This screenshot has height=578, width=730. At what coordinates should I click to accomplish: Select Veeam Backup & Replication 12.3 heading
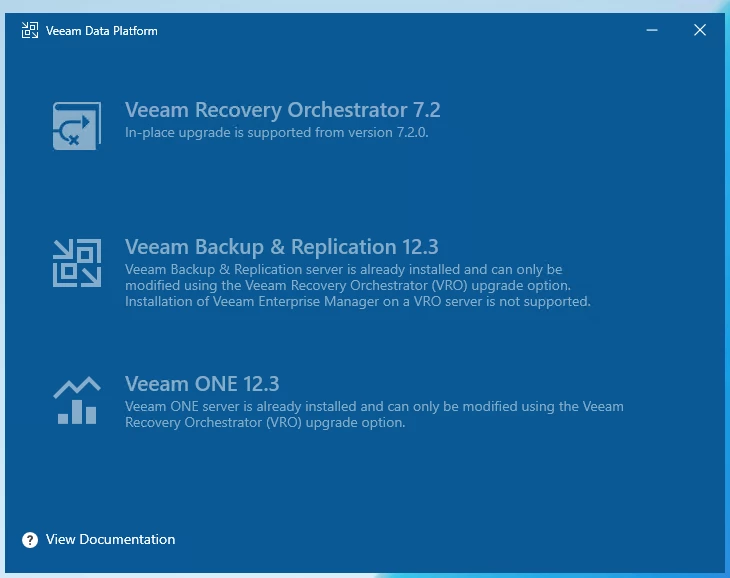click(x=282, y=247)
